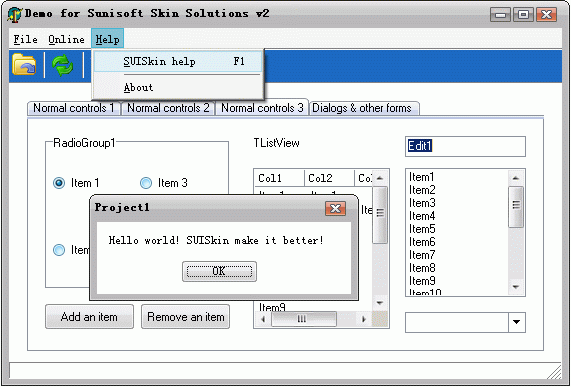Select Item6 in the right list box
The image size is (571, 387).
point(458,242)
